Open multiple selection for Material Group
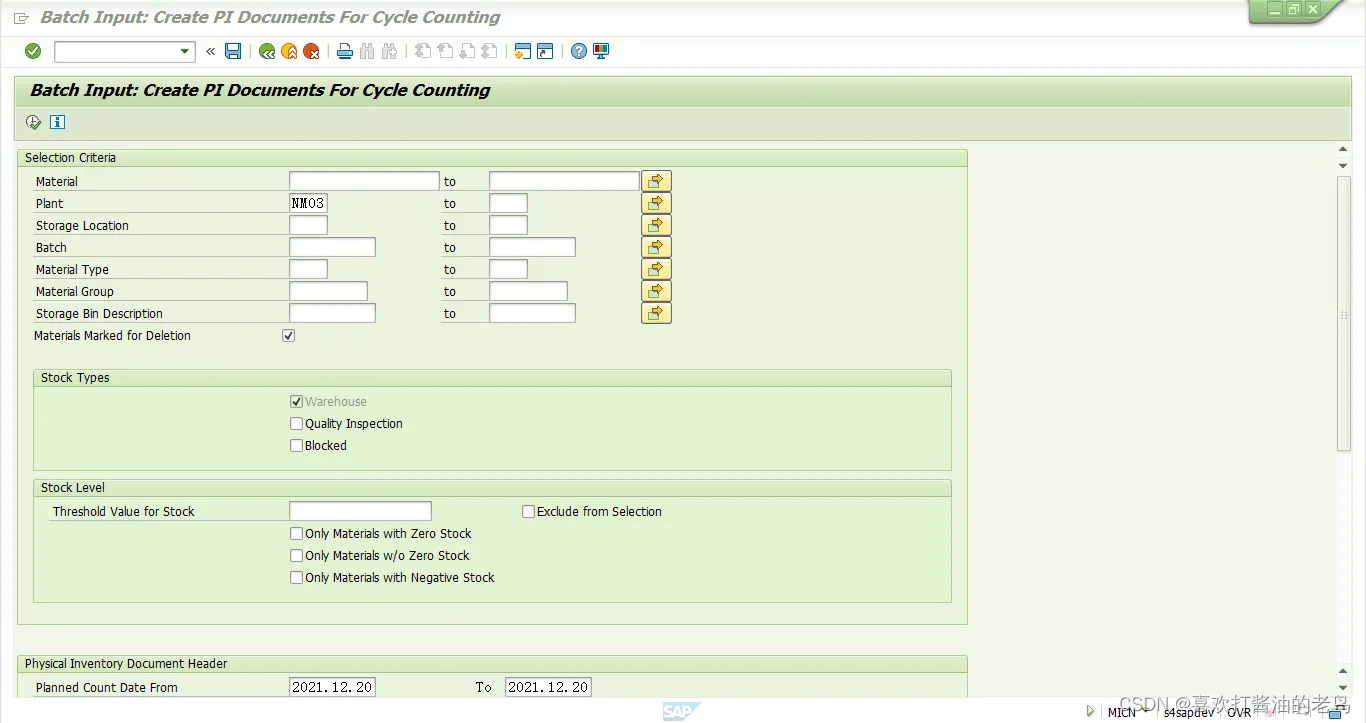This screenshot has width=1366, height=723. coord(656,291)
